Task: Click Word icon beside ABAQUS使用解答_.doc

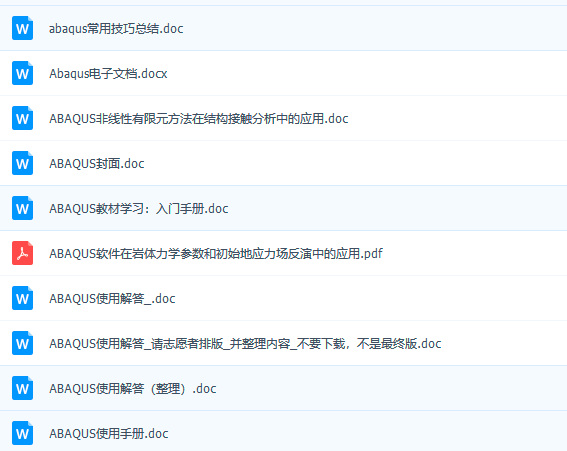Action: (22, 298)
